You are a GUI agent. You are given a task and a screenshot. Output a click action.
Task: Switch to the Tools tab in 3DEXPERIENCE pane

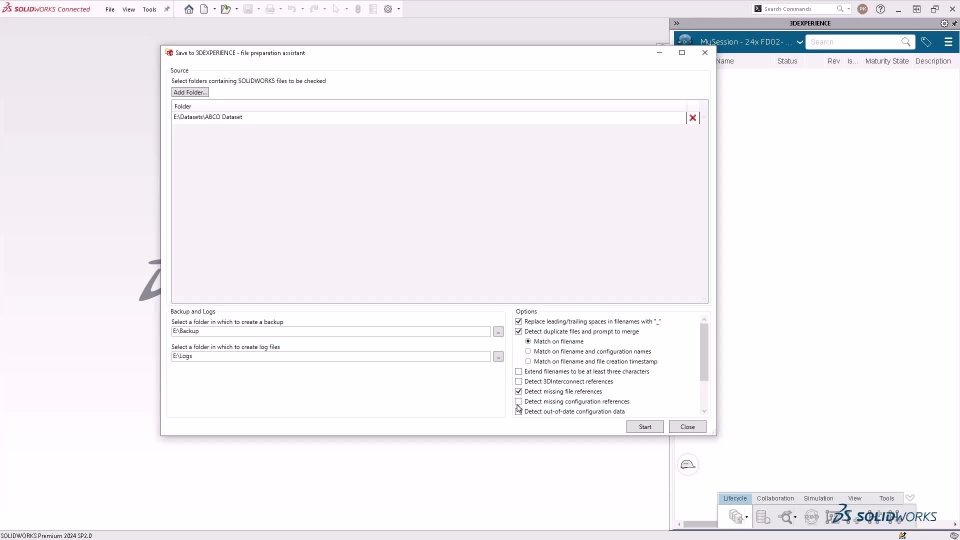coord(887,498)
